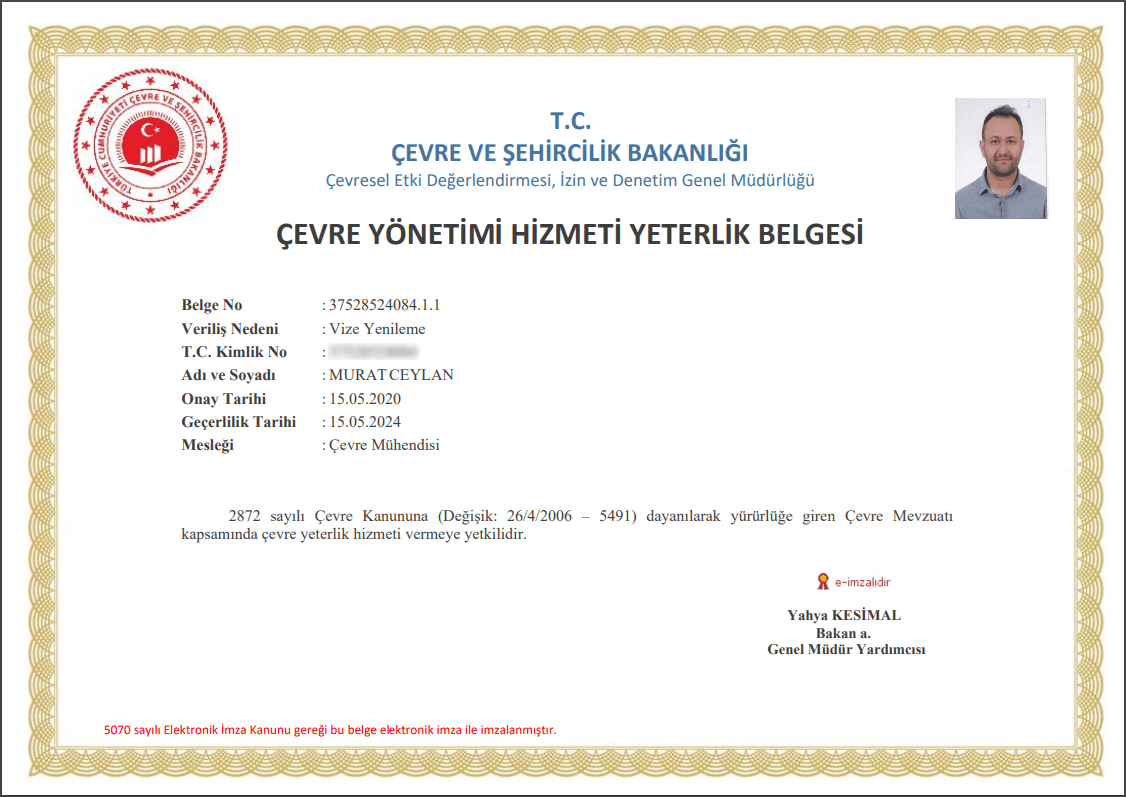
Task: Click the signer name Yahya KESİMAL
Action: tap(844, 615)
